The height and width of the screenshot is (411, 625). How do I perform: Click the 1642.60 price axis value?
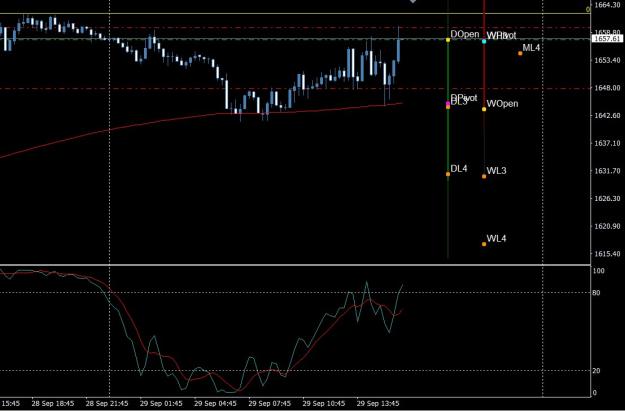(607, 116)
